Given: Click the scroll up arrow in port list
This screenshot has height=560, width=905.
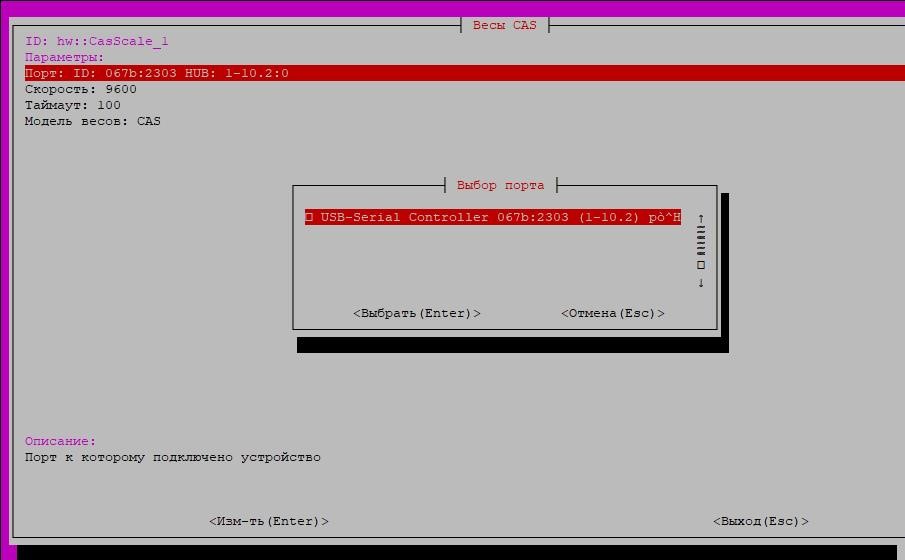Looking at the screenshot, I should pos(701,218).
